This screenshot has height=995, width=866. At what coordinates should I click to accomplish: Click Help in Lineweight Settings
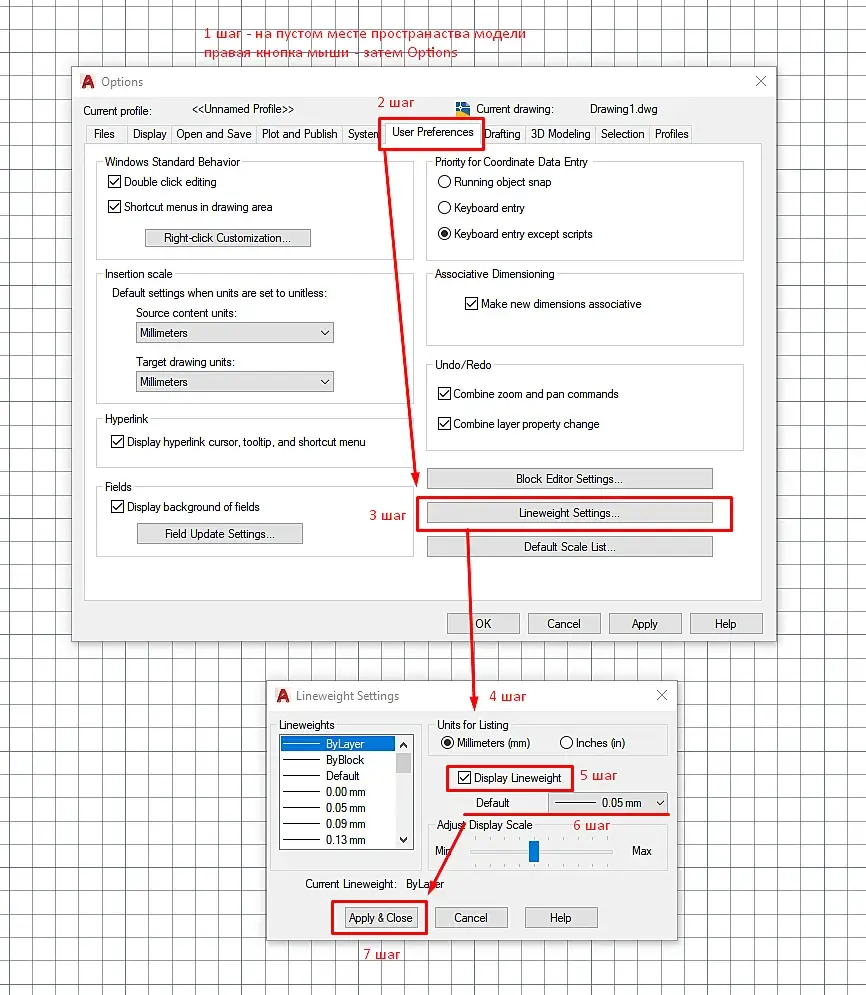pos(560,918)
